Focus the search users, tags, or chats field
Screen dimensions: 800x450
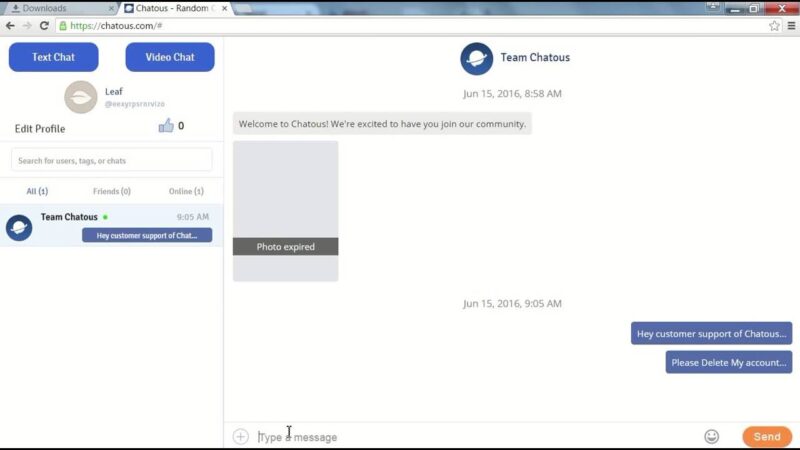tap(112, 160)
